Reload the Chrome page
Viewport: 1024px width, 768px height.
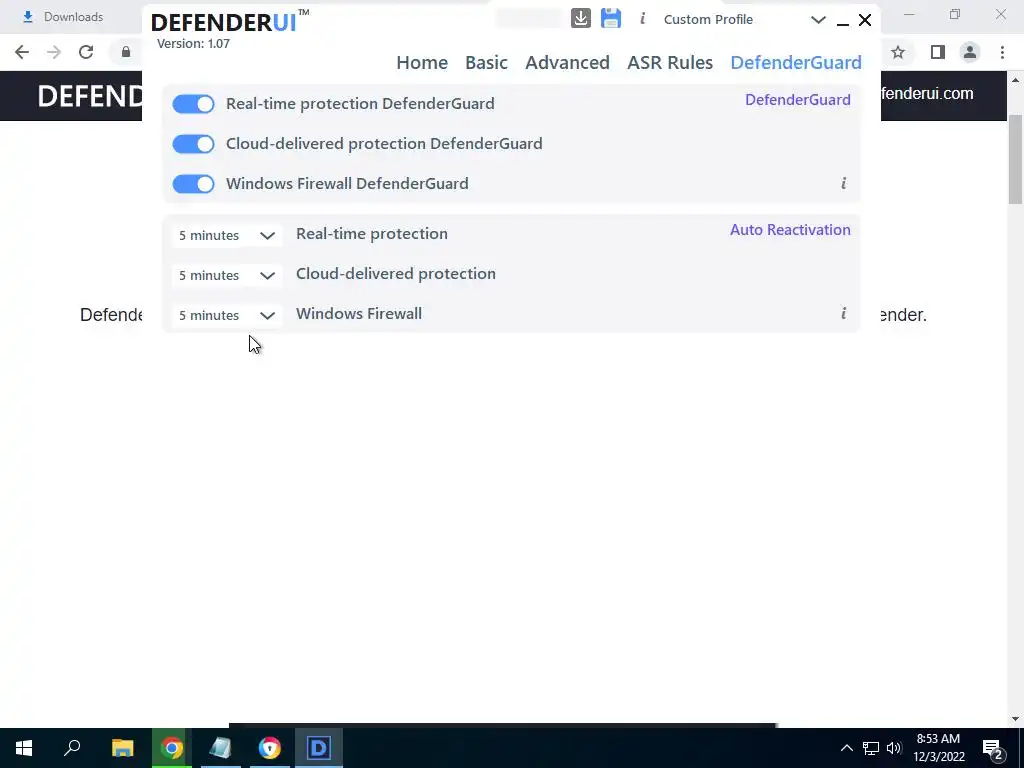pyautogui.click(x=86, y=52)
